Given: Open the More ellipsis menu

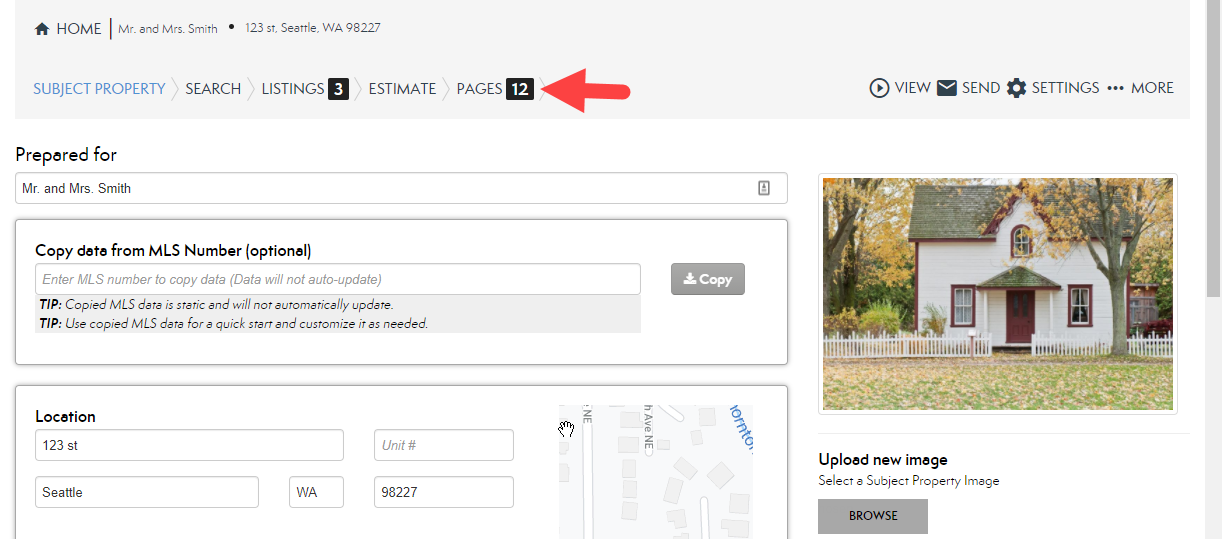Looking at the screenshot, I should (1116, 88).
